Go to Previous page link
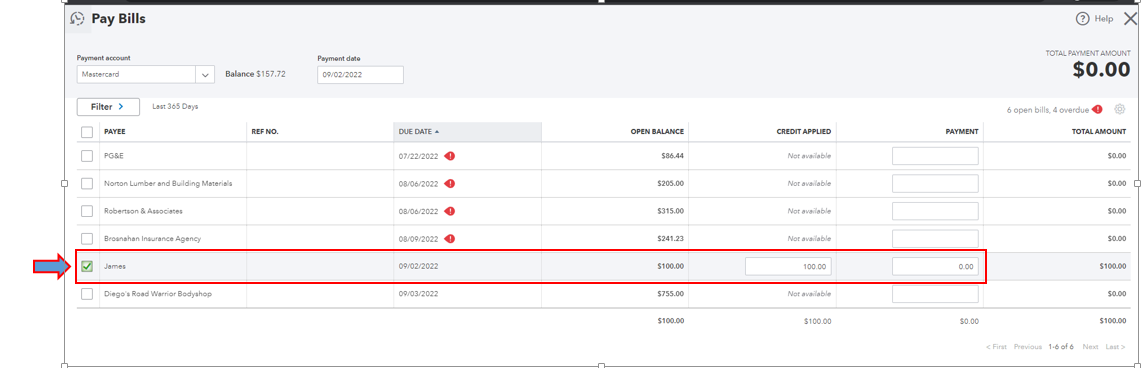Viewport: 1141px width, 368px height. tap(1028, 347)
